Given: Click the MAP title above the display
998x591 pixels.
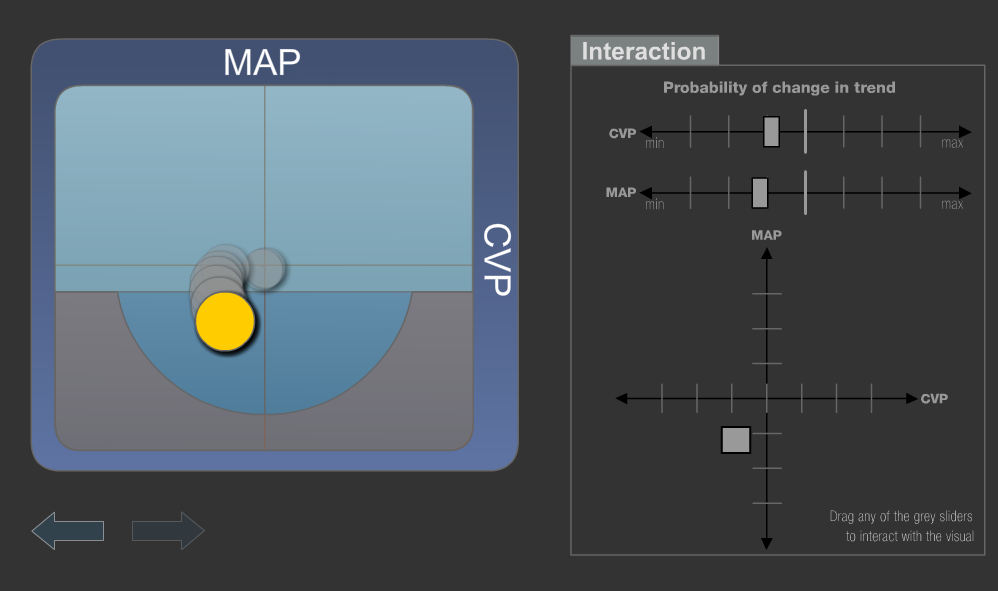Looking at the screenshot, I should [262, 62].
